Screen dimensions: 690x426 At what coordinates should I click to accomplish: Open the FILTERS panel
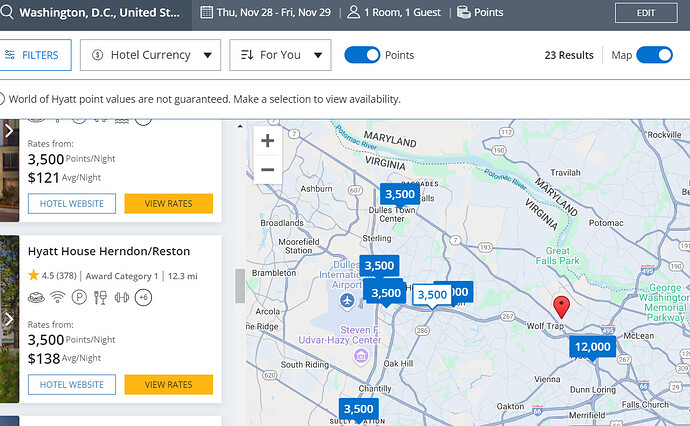click(34, 55)
